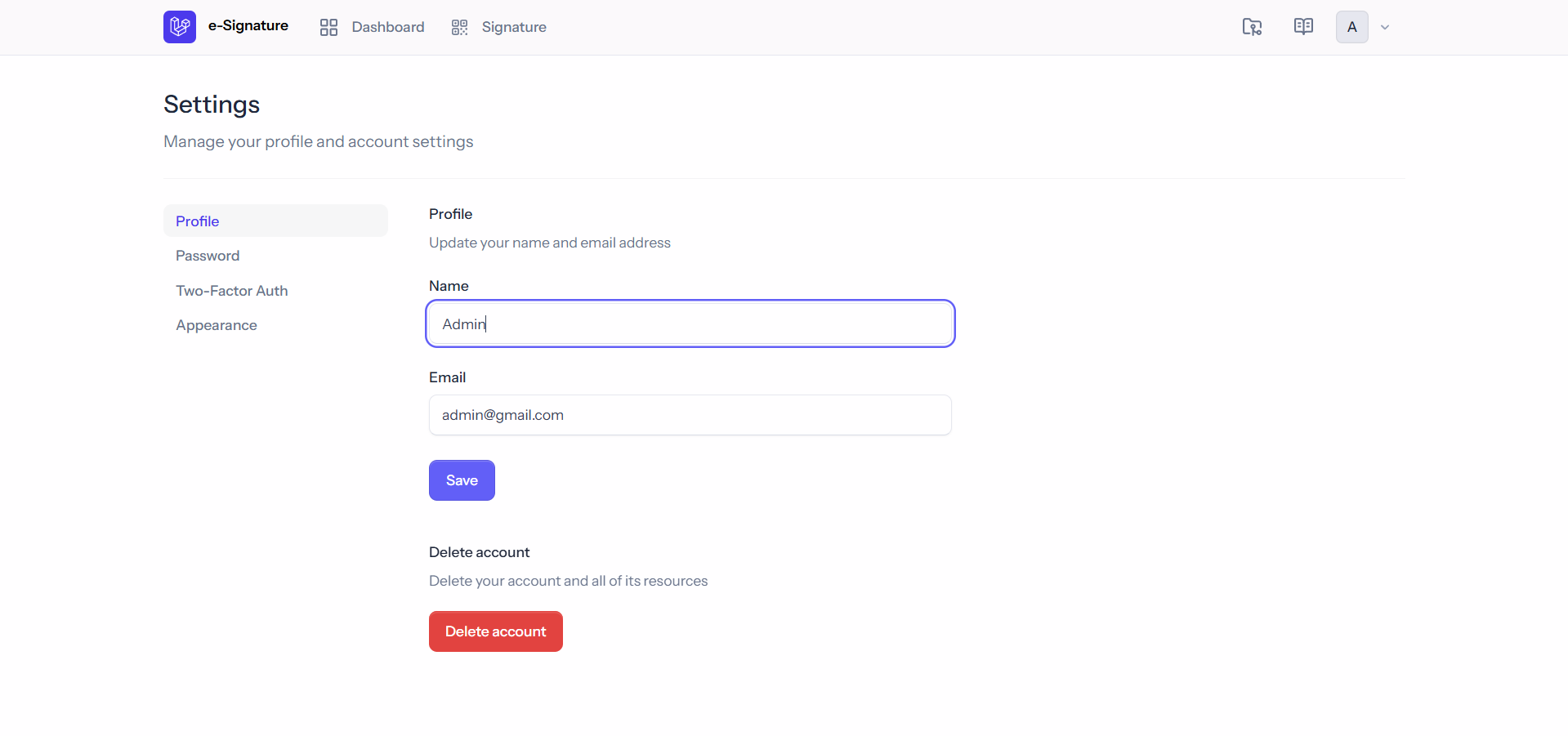This screenshot has height=736, width=1568.
Task: Click the e-Signature logo icon
Action: coord(180,27)
